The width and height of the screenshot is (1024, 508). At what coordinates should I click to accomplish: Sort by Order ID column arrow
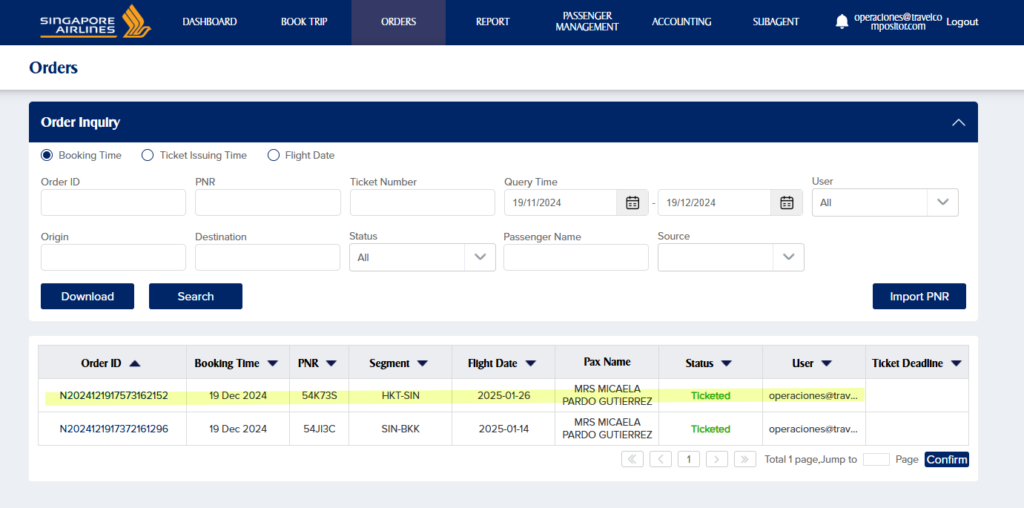click(135, 364)
